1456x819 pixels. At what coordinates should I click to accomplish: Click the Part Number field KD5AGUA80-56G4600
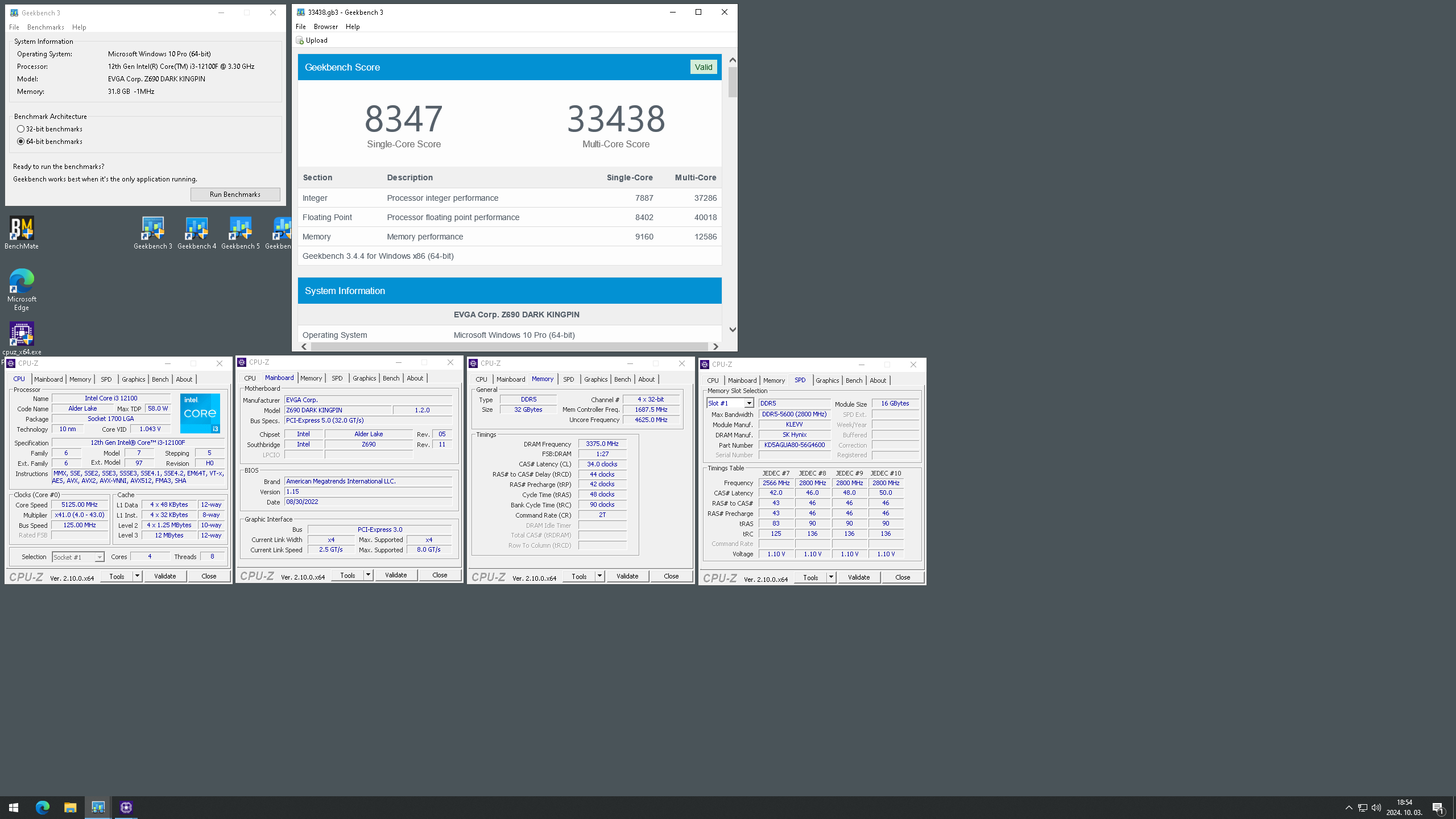point(795,445)
